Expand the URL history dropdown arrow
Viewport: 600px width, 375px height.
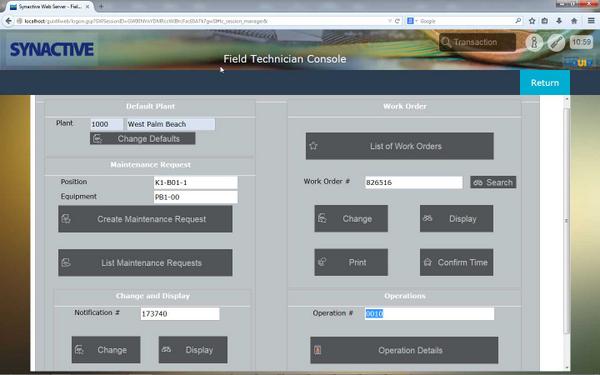(390, 21)
